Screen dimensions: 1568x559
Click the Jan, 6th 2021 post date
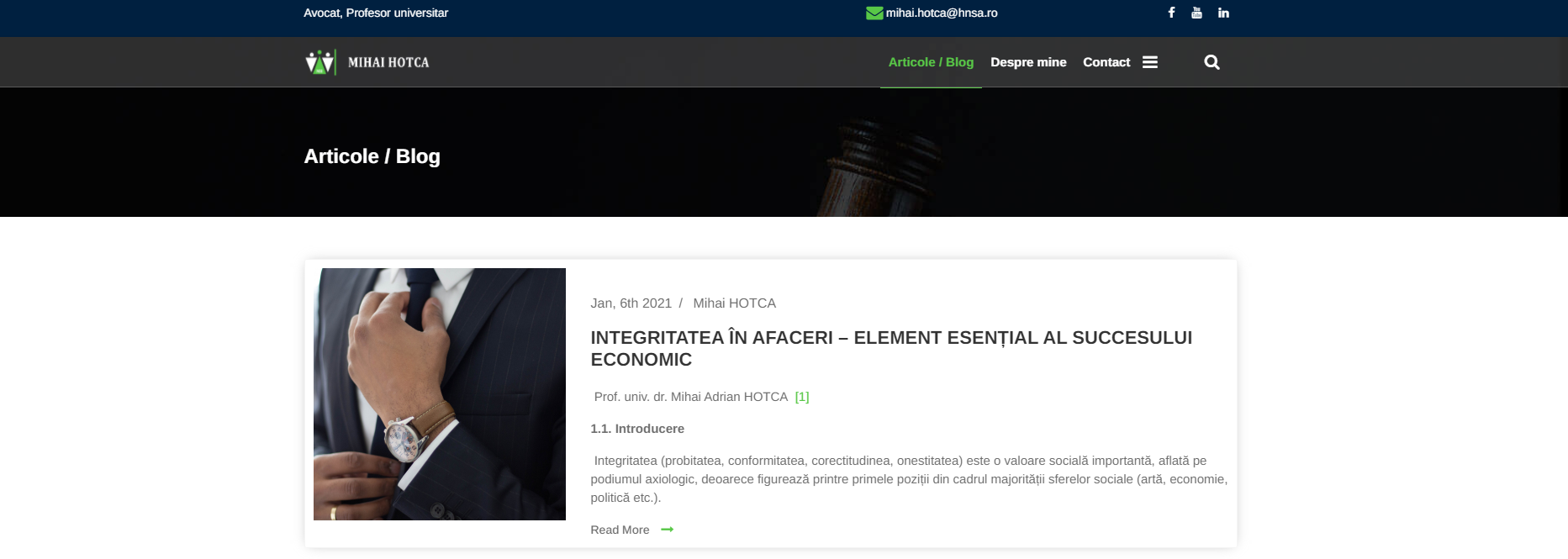[x=631, y=303]
